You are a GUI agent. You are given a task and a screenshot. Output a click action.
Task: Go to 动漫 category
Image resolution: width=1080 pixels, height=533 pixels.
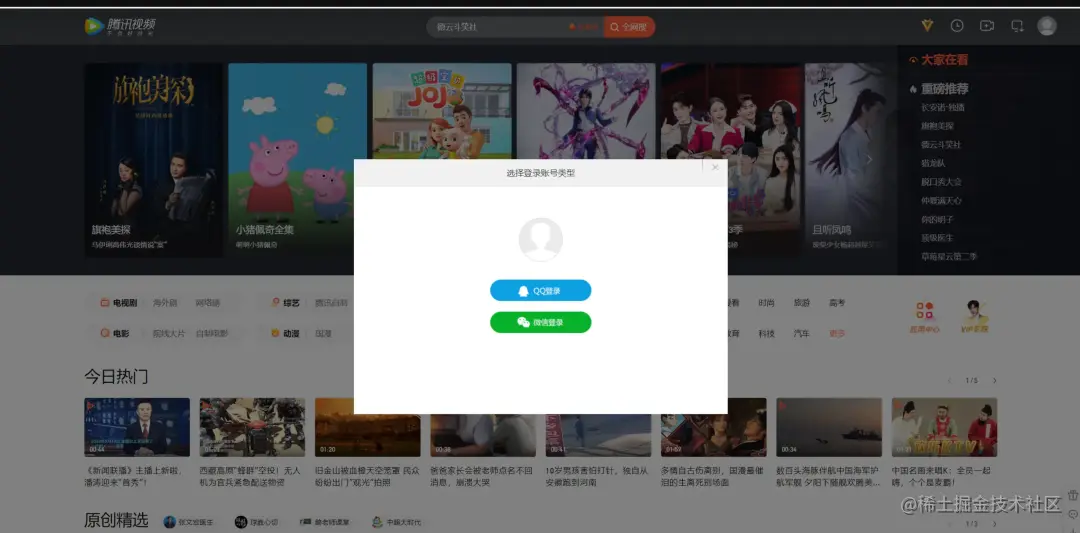tap(291, 333)
